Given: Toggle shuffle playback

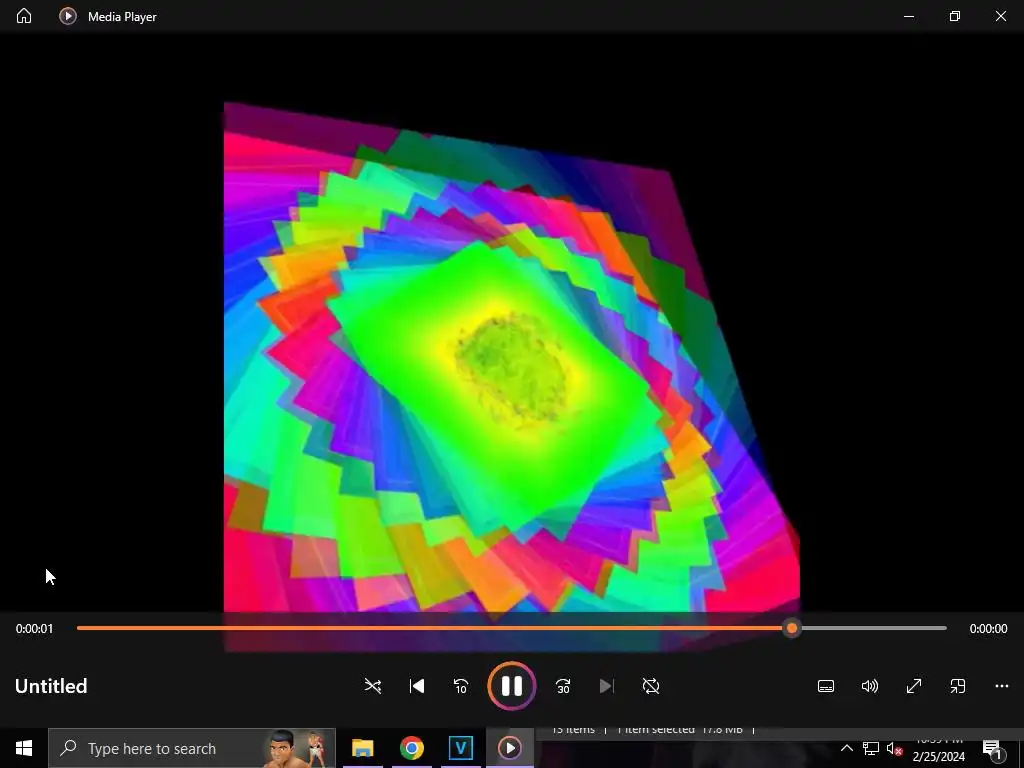Looking at the screenshot, I should click(x=373, y=686).
